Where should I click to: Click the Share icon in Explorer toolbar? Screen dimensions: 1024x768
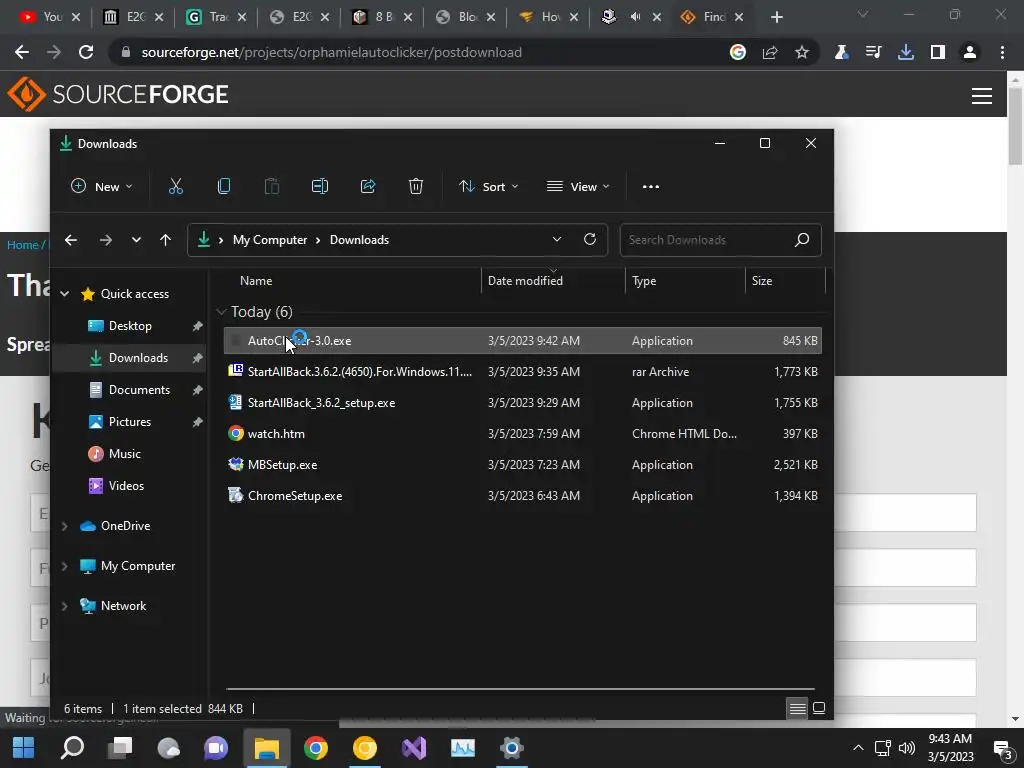tap(368, 187)
